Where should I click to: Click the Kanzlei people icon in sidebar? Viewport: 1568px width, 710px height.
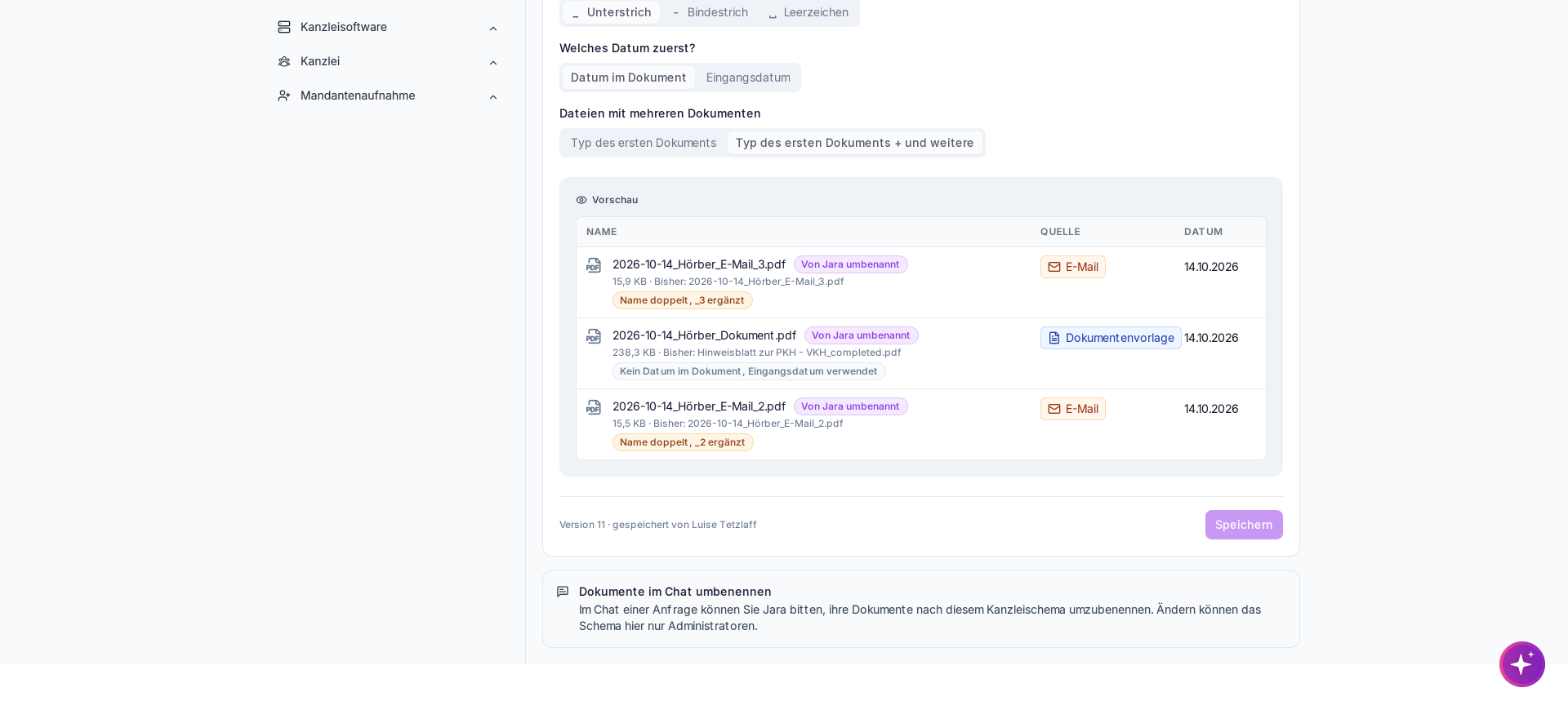click(x=284, y=61)
